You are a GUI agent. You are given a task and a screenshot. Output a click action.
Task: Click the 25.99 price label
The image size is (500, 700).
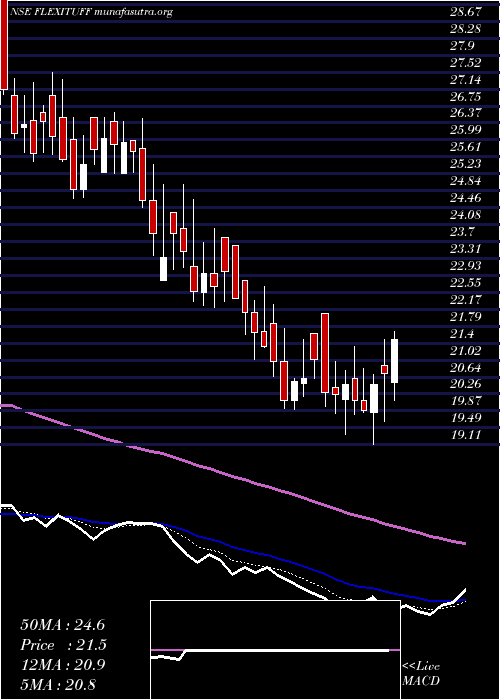(466, 131)
